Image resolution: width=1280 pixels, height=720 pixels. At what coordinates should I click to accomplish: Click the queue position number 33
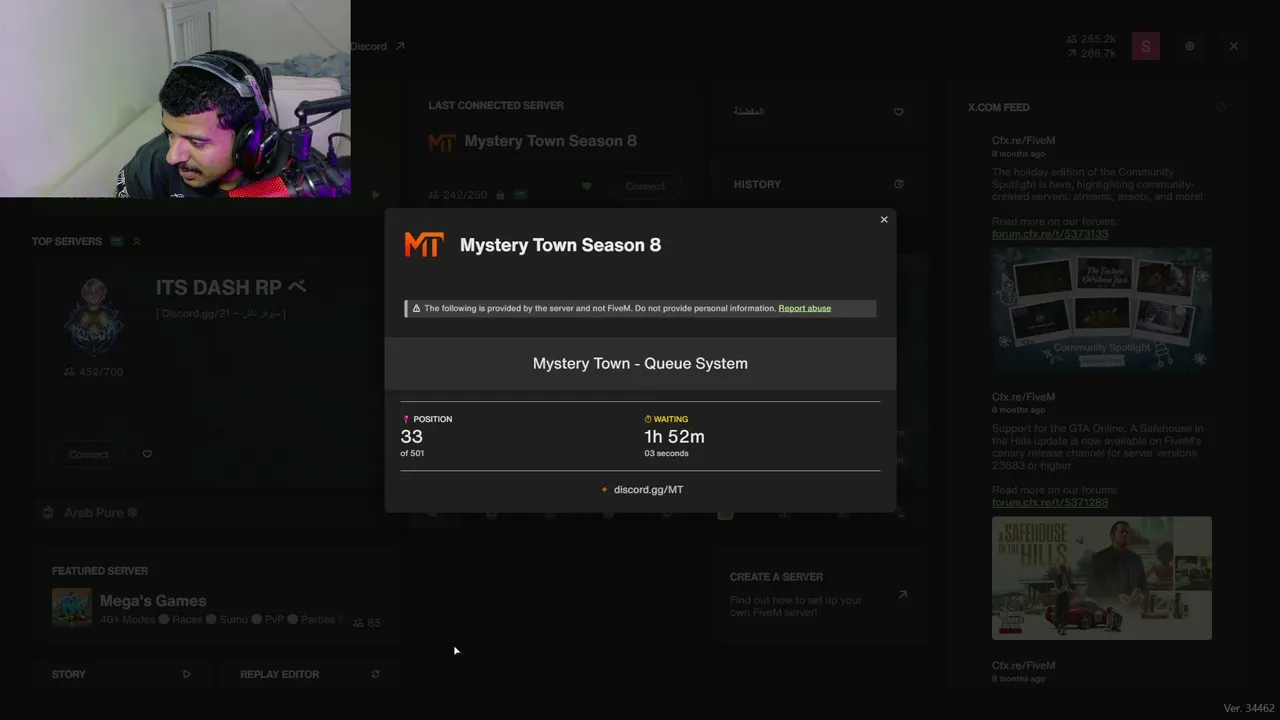pyautogui.click(x=411, y=436)
